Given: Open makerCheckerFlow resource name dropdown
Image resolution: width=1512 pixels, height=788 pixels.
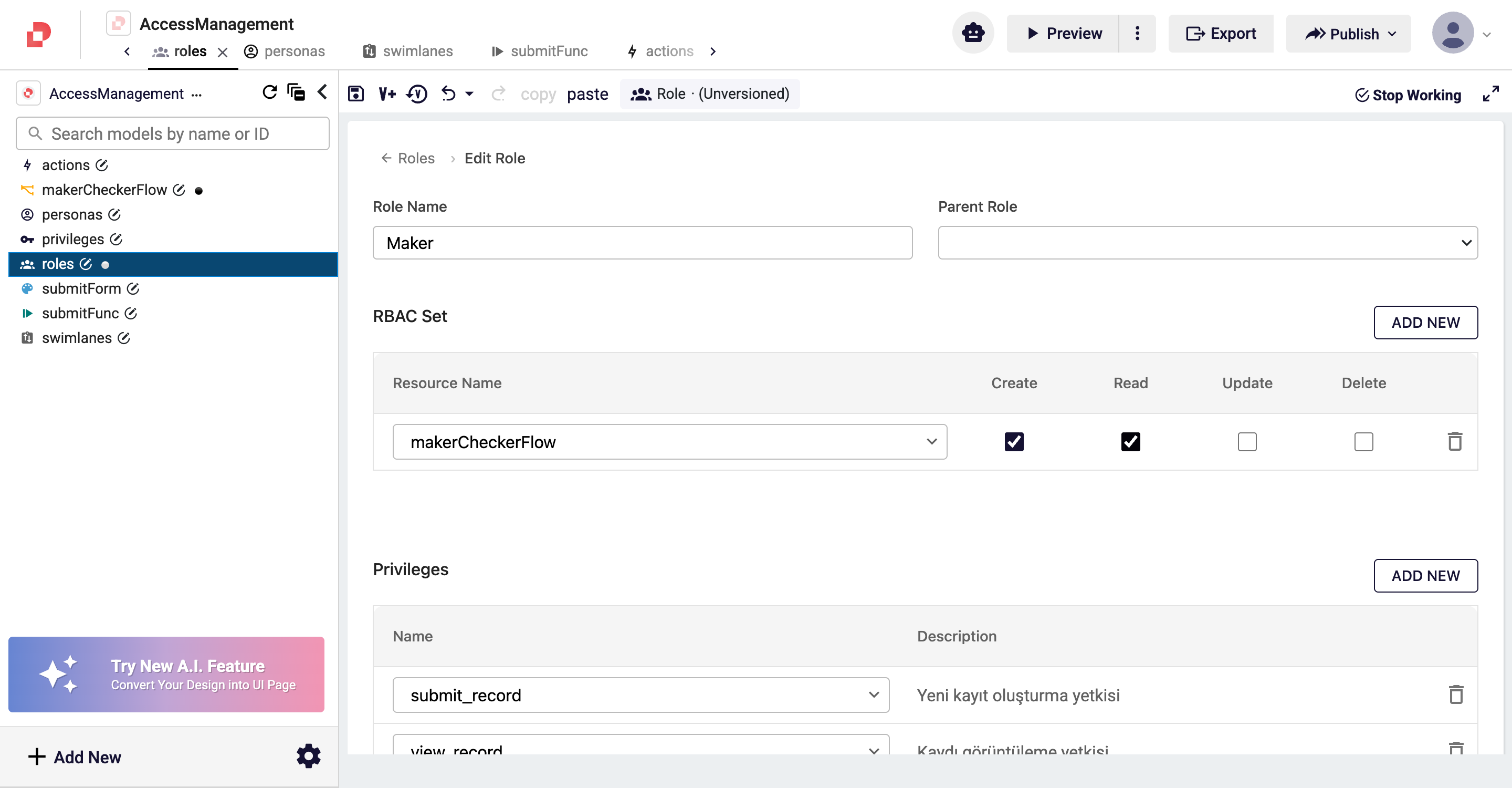Looking at the screenshot, I should pyautogui.click(x=669, y=442).
